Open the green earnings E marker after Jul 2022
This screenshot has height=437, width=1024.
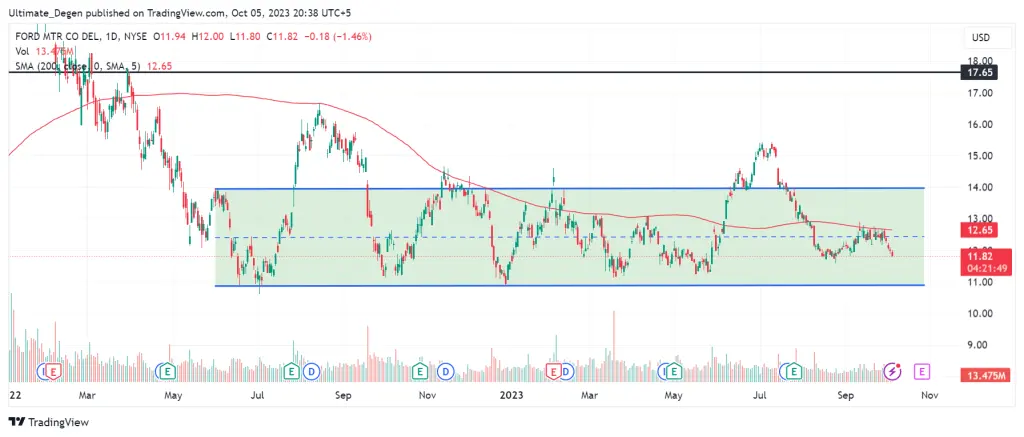pyautogui.click(x=292, y=372)
